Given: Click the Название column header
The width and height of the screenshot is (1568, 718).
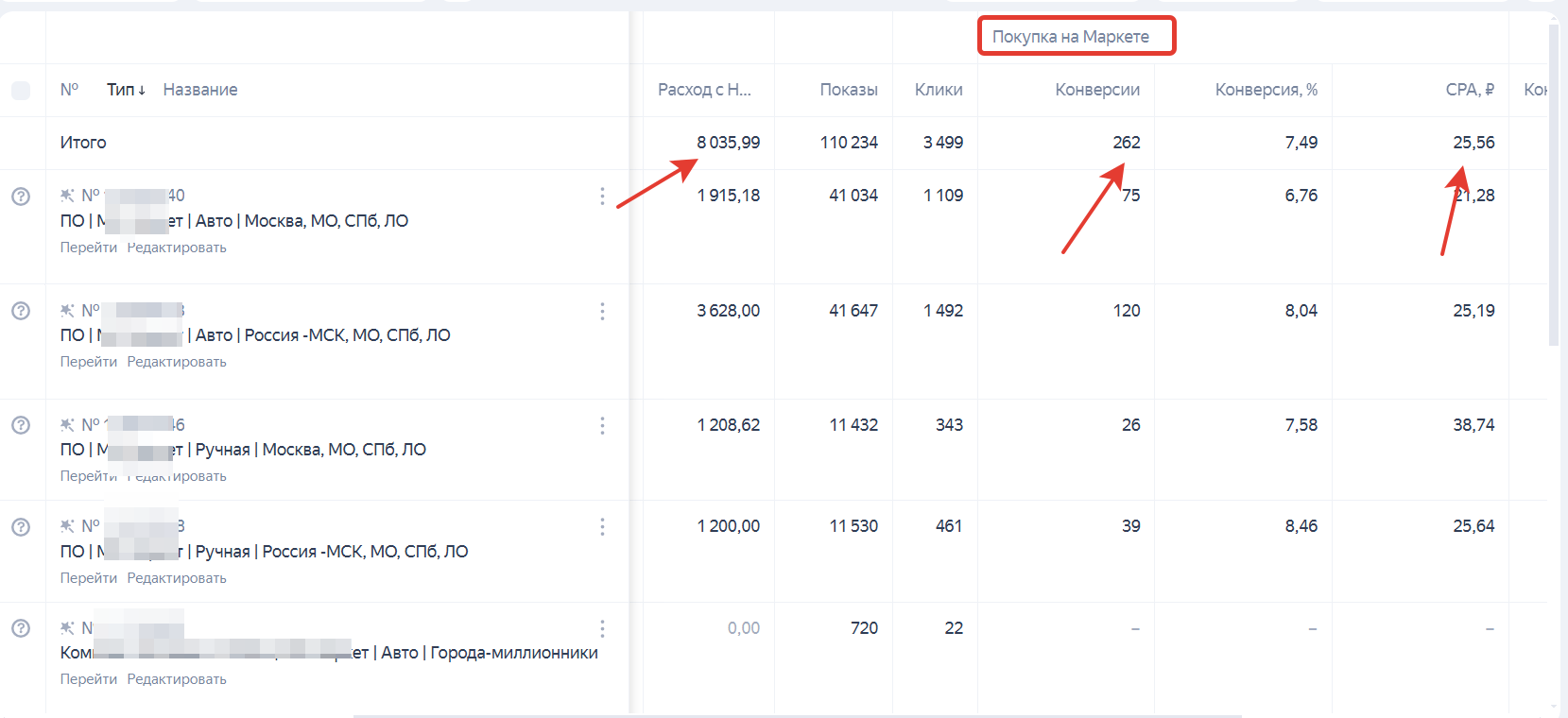Looking at the screenshot, I should point(200,90).
